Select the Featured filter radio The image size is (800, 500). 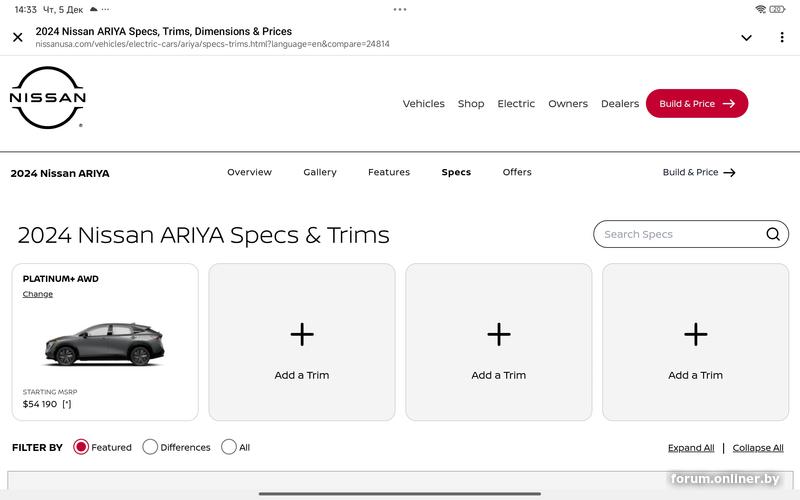coord(81,447)
